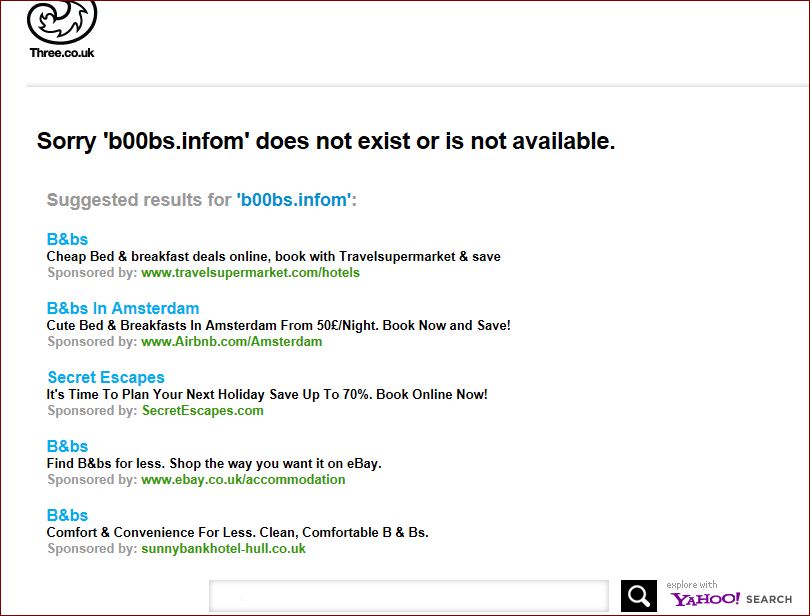Visit www.travelsupermarket.com/hotels sponsored link
The image size is (810, 616).
coord(251,272)
